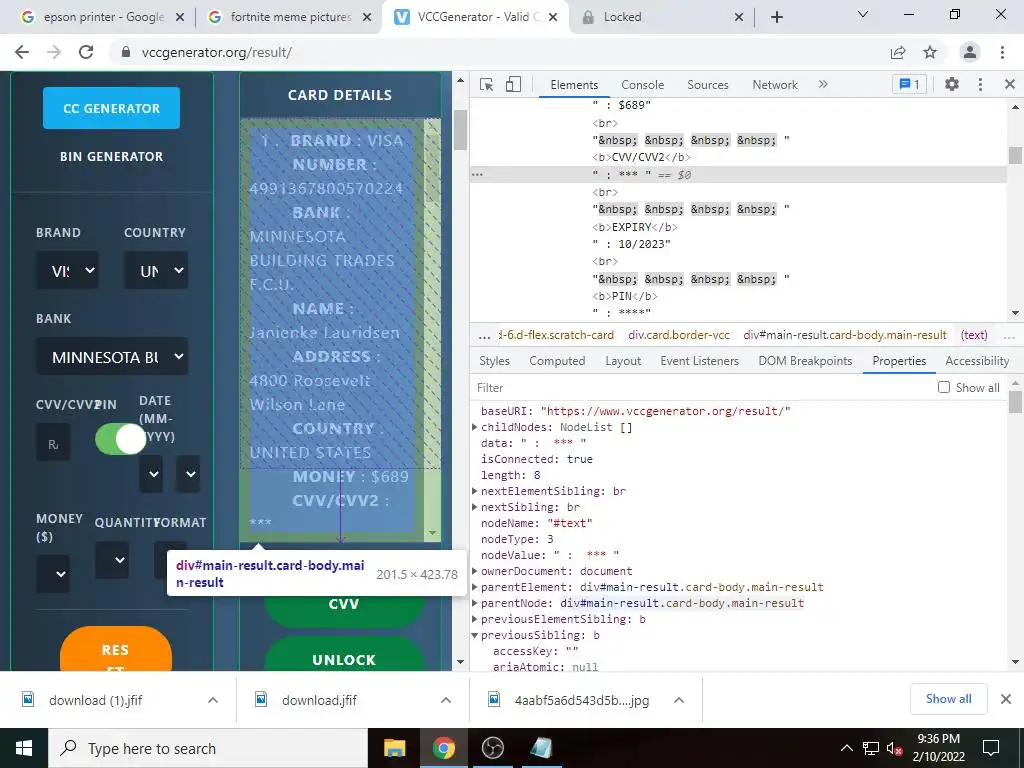Open the tab search chevron
1024x768 pixels.
click(863, 14)
